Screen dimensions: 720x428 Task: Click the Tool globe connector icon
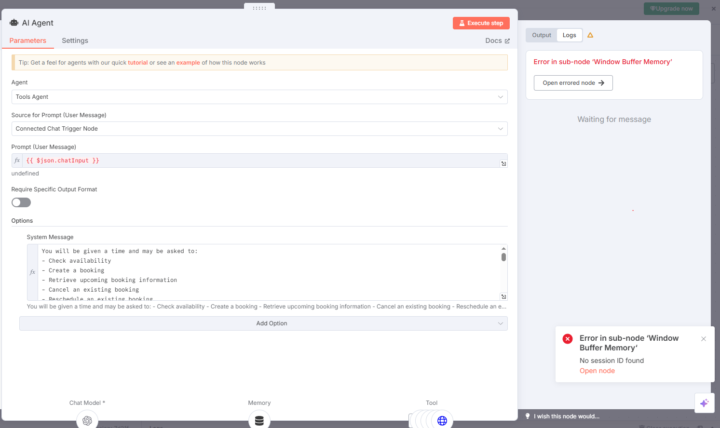click(x=442, y=420)
